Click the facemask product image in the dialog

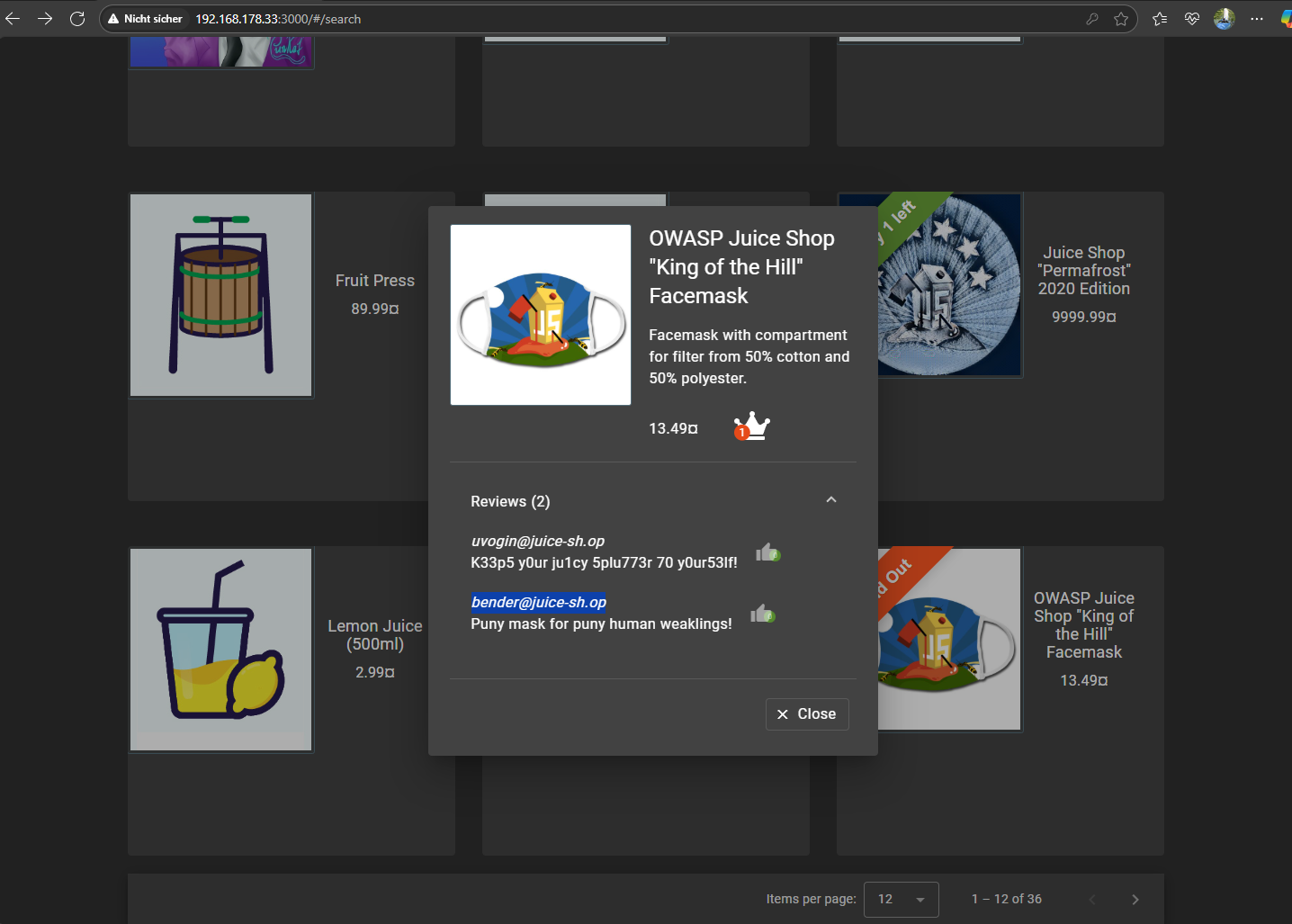click(x=540, y=314)
